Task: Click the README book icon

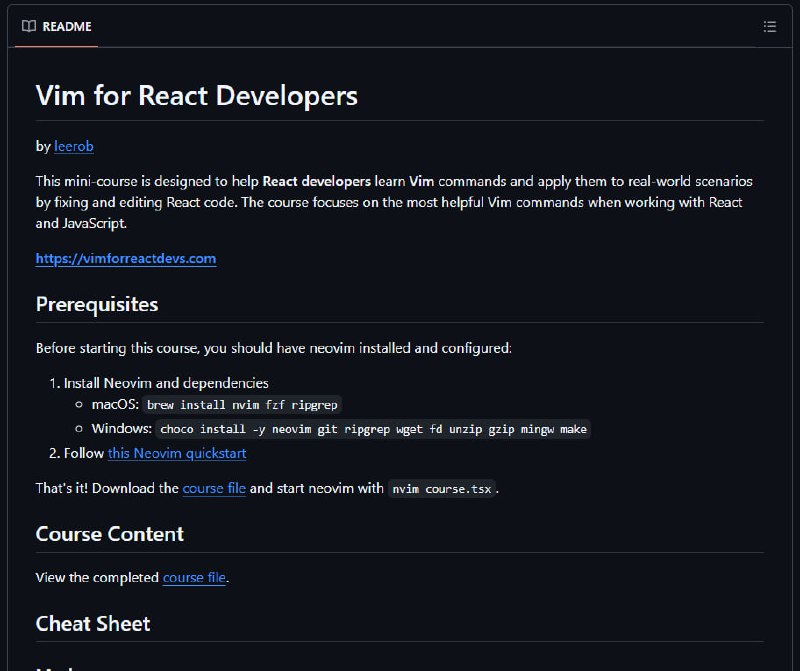Action: (29, 26)
